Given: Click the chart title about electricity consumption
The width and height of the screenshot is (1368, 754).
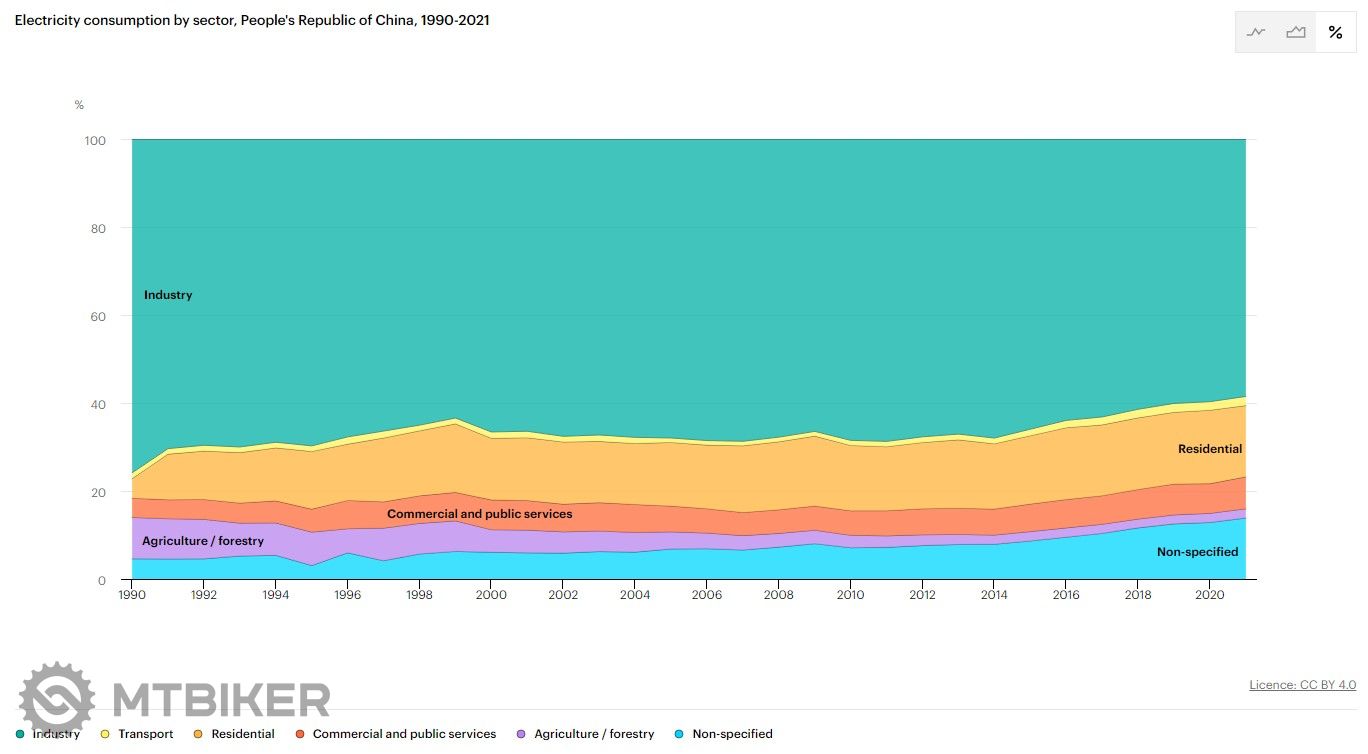Looking at the screenshot, I should pyautogui.click(x=252, y=20).
